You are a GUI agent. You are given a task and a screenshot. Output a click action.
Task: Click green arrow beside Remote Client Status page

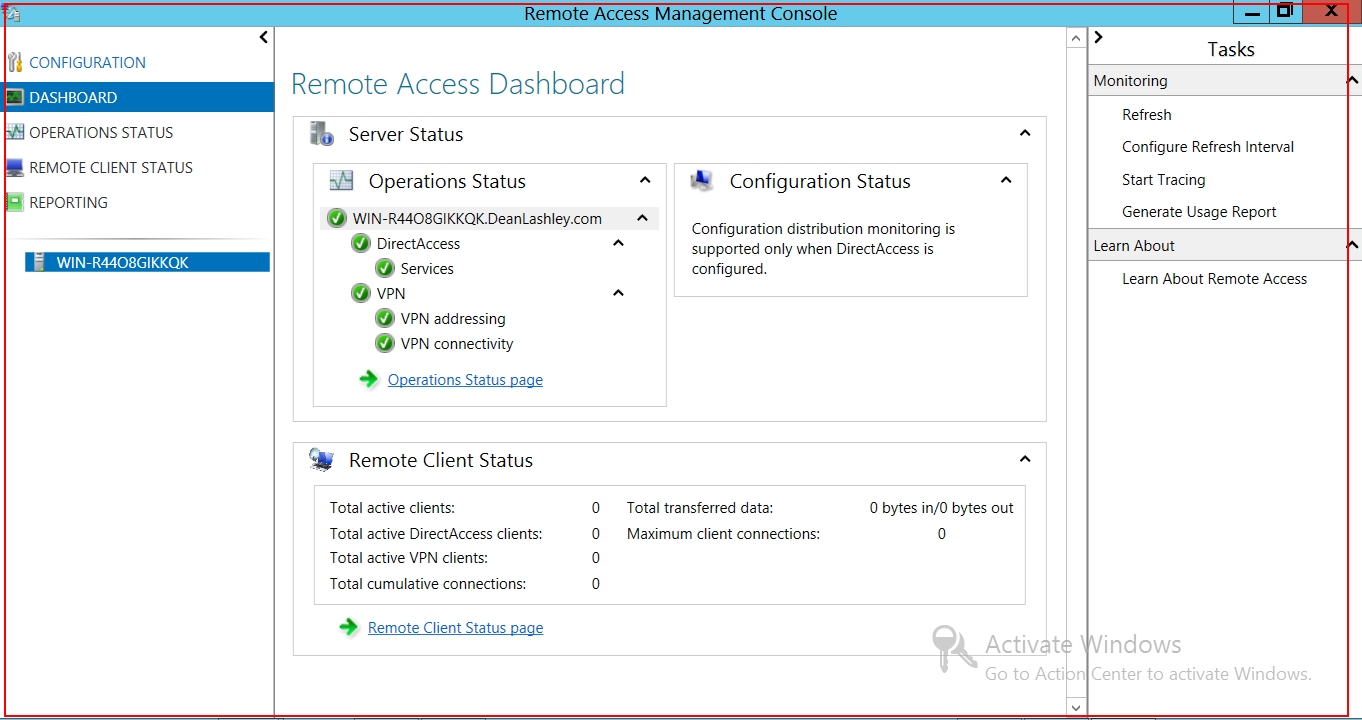click(349, 627)
